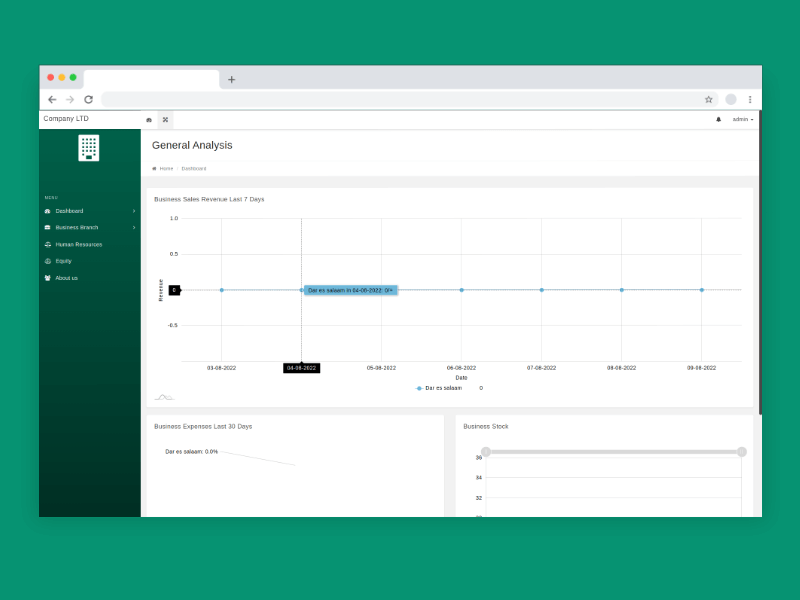Screen dimensions: 800x600
Task: Click the right handle of the Business Stock slider
Action: click(x=741, y=452)
